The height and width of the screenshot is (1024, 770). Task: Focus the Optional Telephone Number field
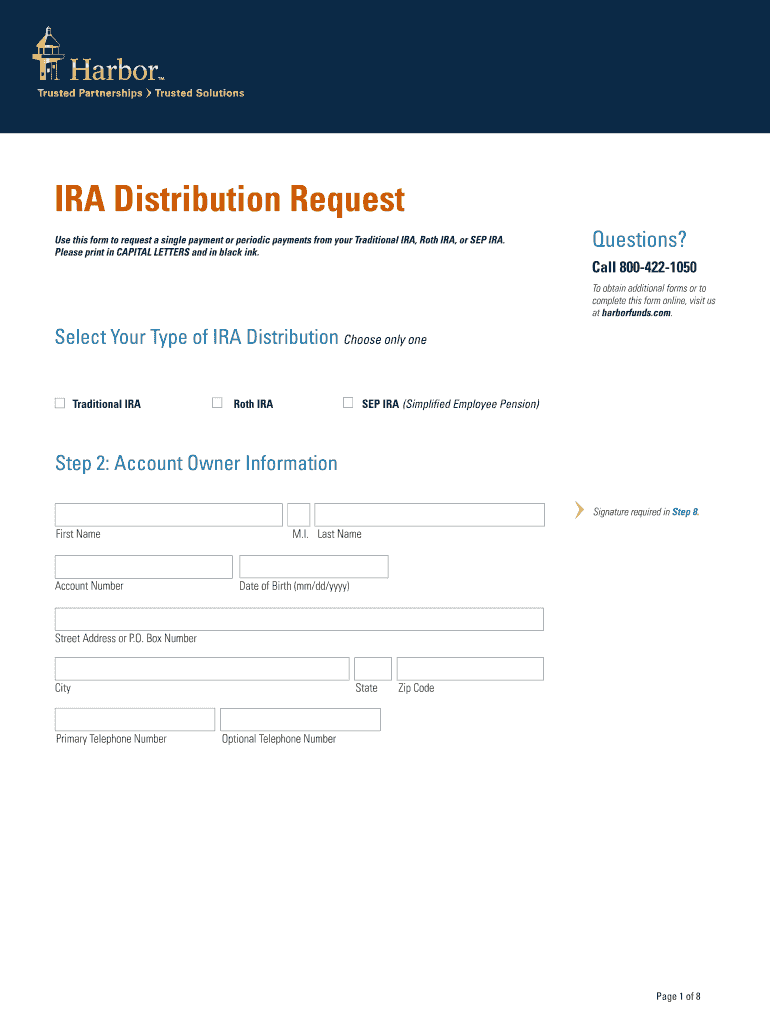pyautogui.click(x=300, y=720)
